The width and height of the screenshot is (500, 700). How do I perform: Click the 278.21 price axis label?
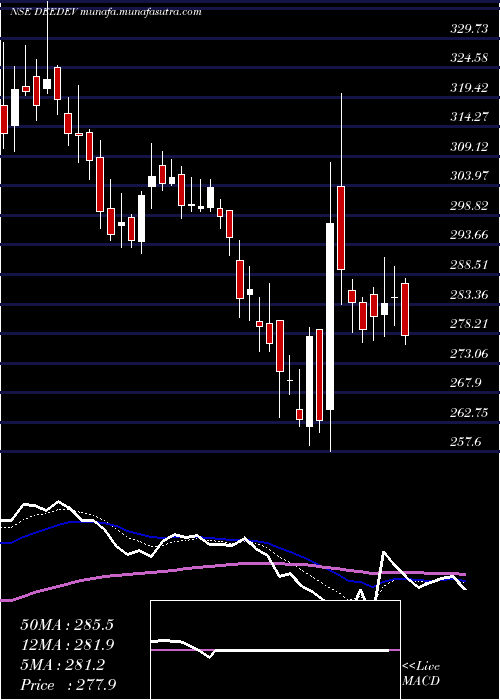(x=469, y=324)
